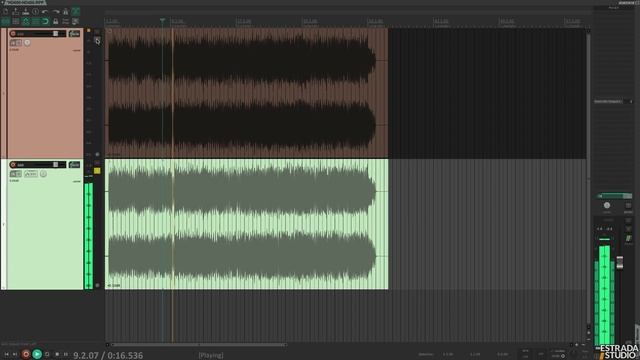Click the toolbar icon right of the padlock
The height and width of the screenshot is (360, 640).
pyautogui.click(x=65, y=21)
